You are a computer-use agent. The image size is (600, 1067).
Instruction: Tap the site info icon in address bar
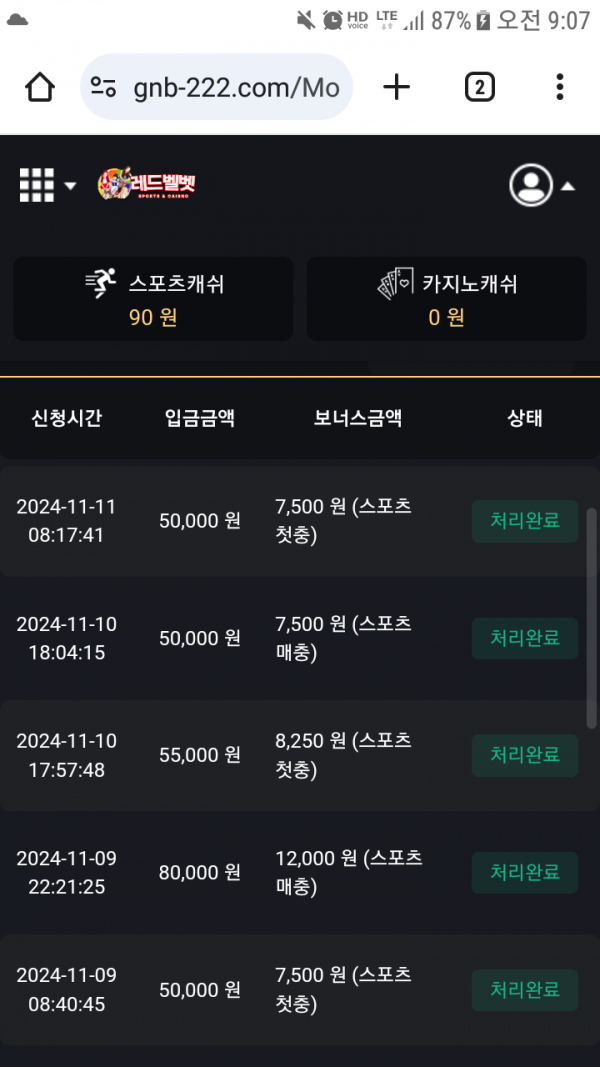(104, 88)
